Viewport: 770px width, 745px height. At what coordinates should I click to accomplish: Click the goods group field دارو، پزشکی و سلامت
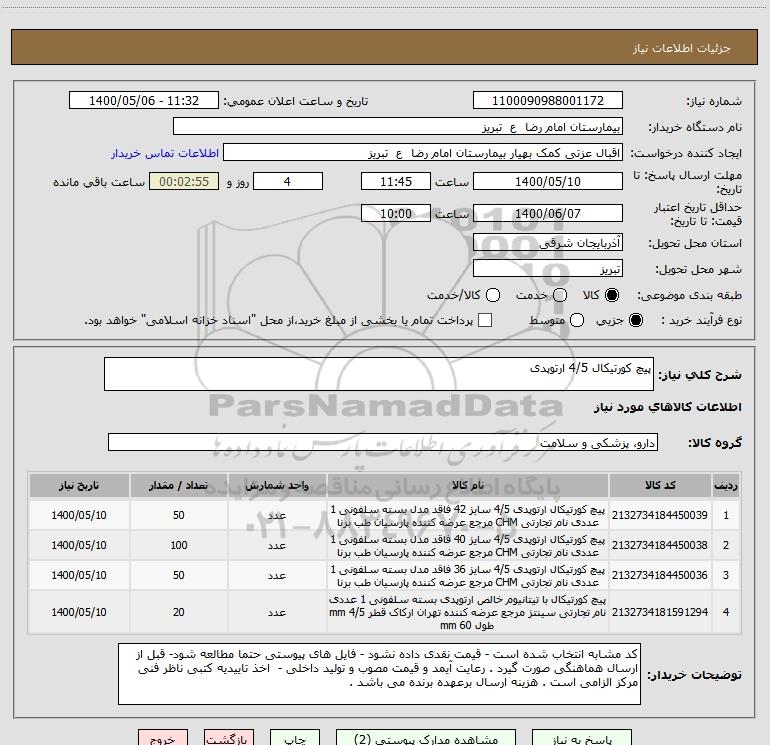[x=383, y=442]
